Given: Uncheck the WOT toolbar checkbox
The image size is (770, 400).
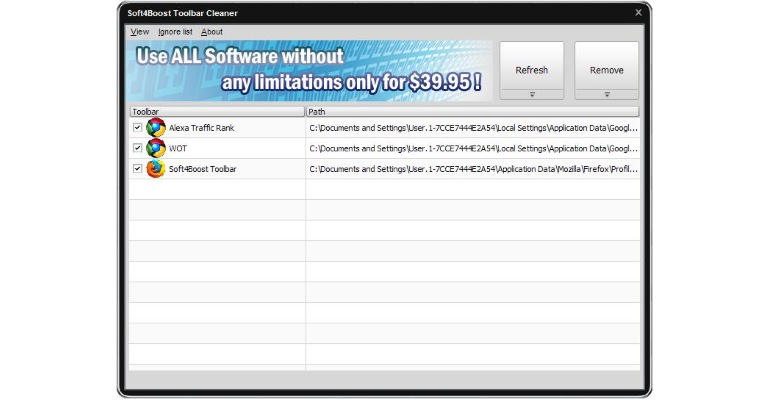Looking at the screenshot, I should (138, 148).
